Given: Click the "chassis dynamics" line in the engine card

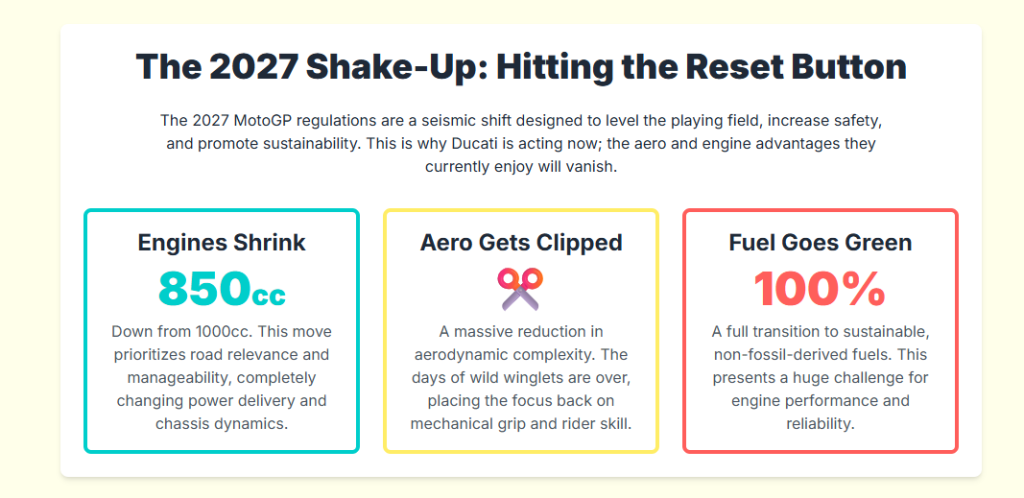Looking at the screenshot, I should click(x=221, y=424).
